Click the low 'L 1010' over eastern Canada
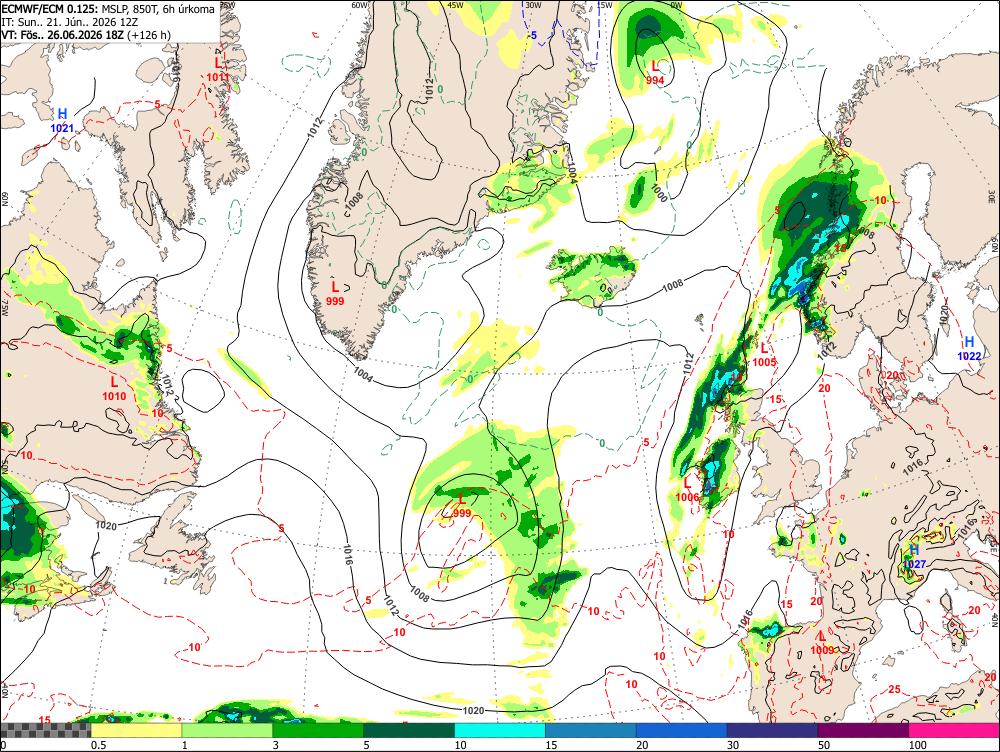This screenshot has height=752, width=1000. [x=114, y=388]
